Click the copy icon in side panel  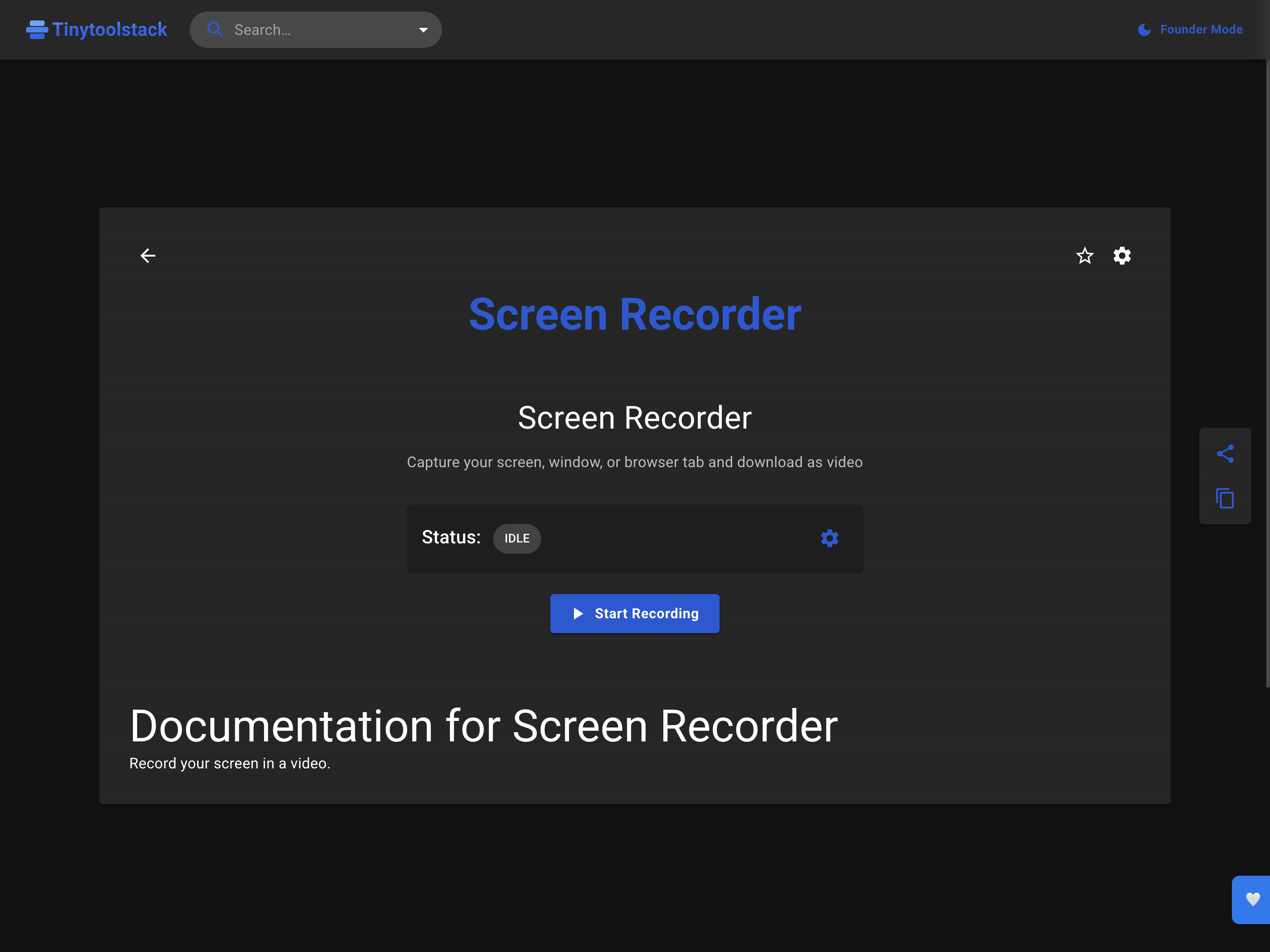pyautogui.click(x=1224, y=498)
